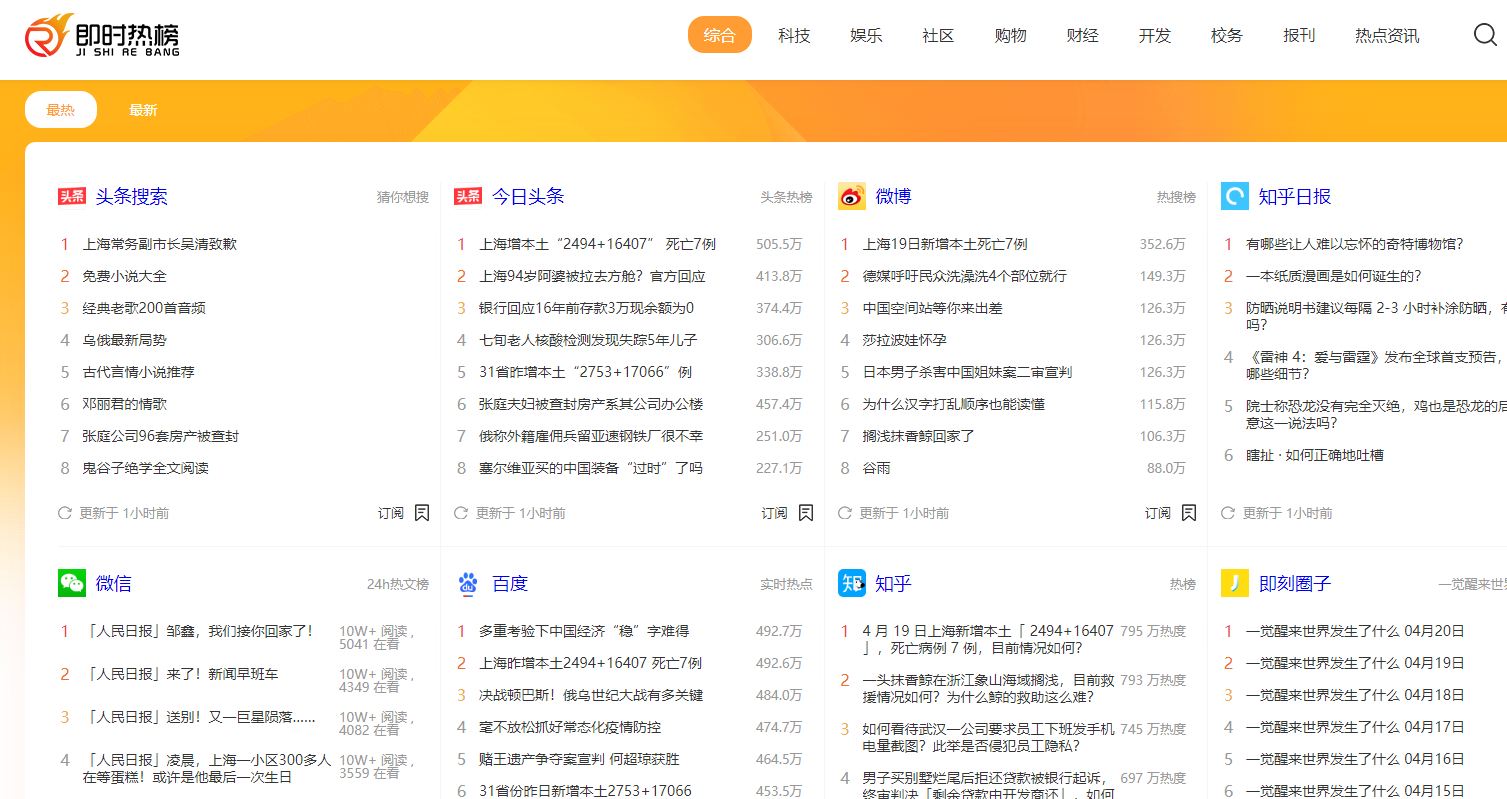The width and height of the screenshot is (1507, 799).
Task: Open the 社区 navigation tab
Action: [938, 35]
